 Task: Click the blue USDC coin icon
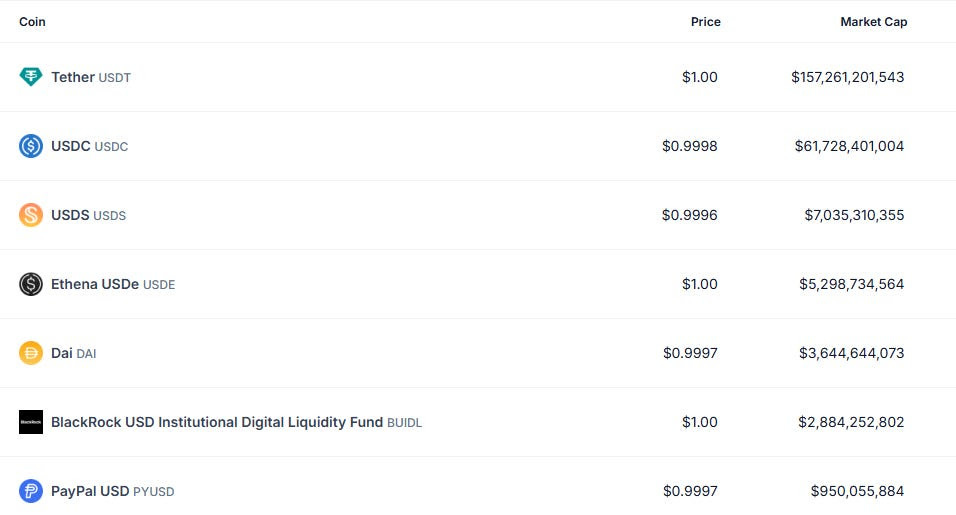click(x=30, y=146)
